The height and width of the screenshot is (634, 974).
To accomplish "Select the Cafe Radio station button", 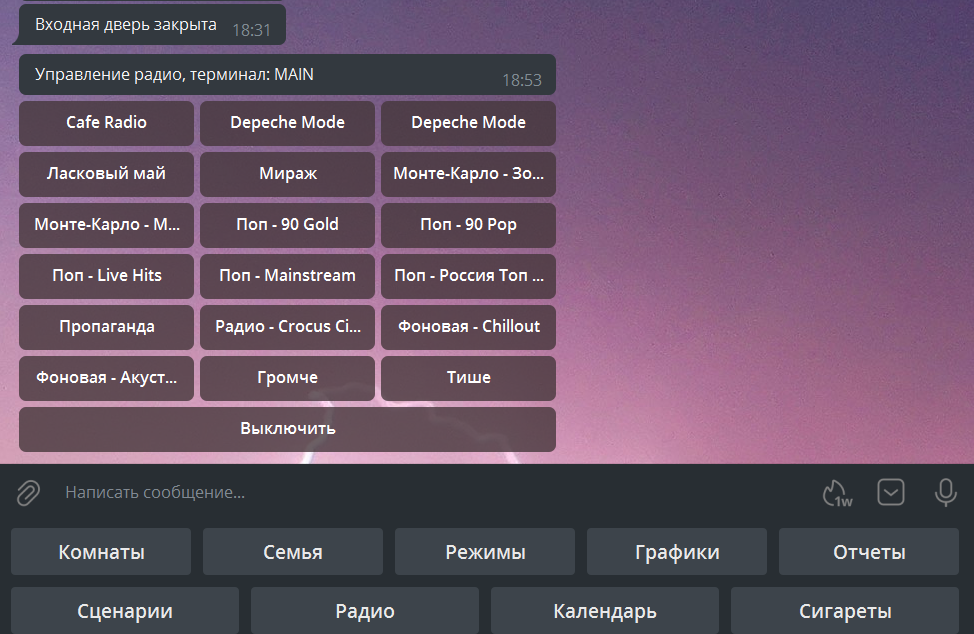I will [x=106, y=123].
